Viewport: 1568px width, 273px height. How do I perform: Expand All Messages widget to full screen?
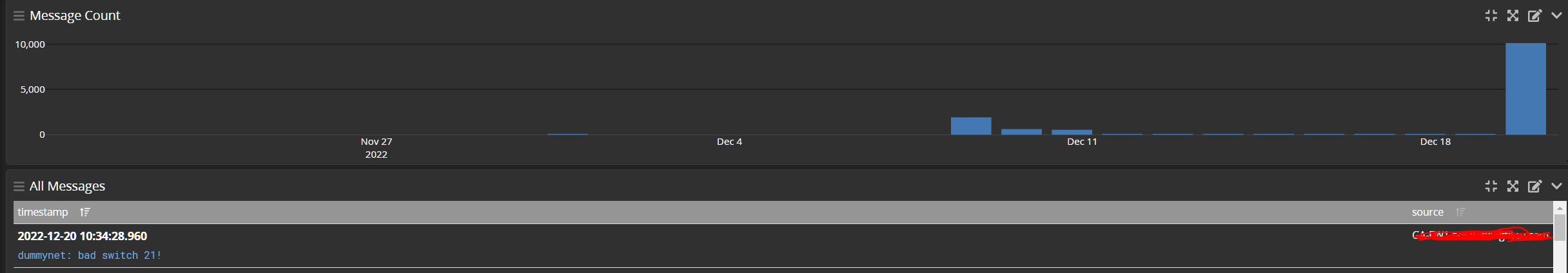pyautogui.click(x=1513, y=186)
